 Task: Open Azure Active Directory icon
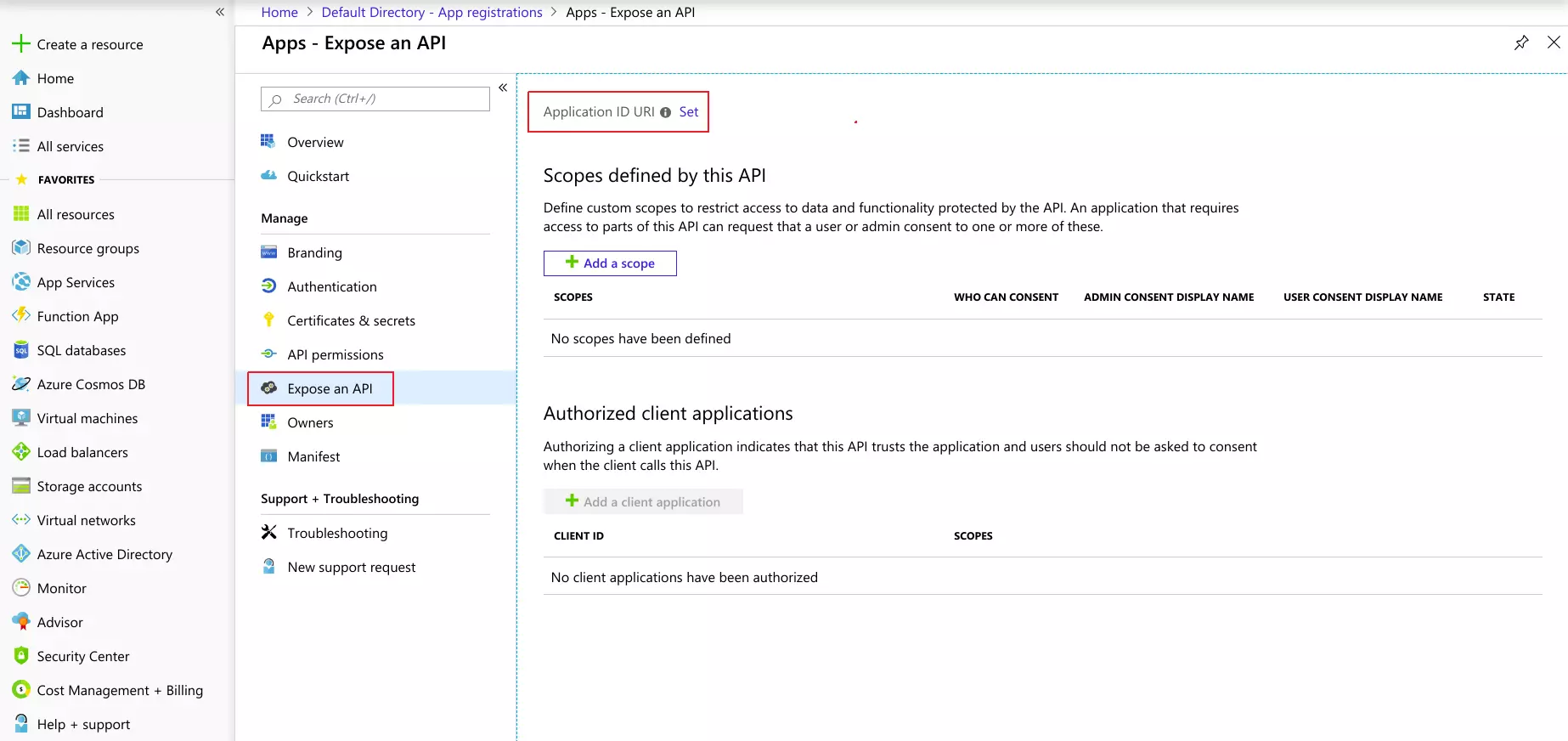pos(21,553)
